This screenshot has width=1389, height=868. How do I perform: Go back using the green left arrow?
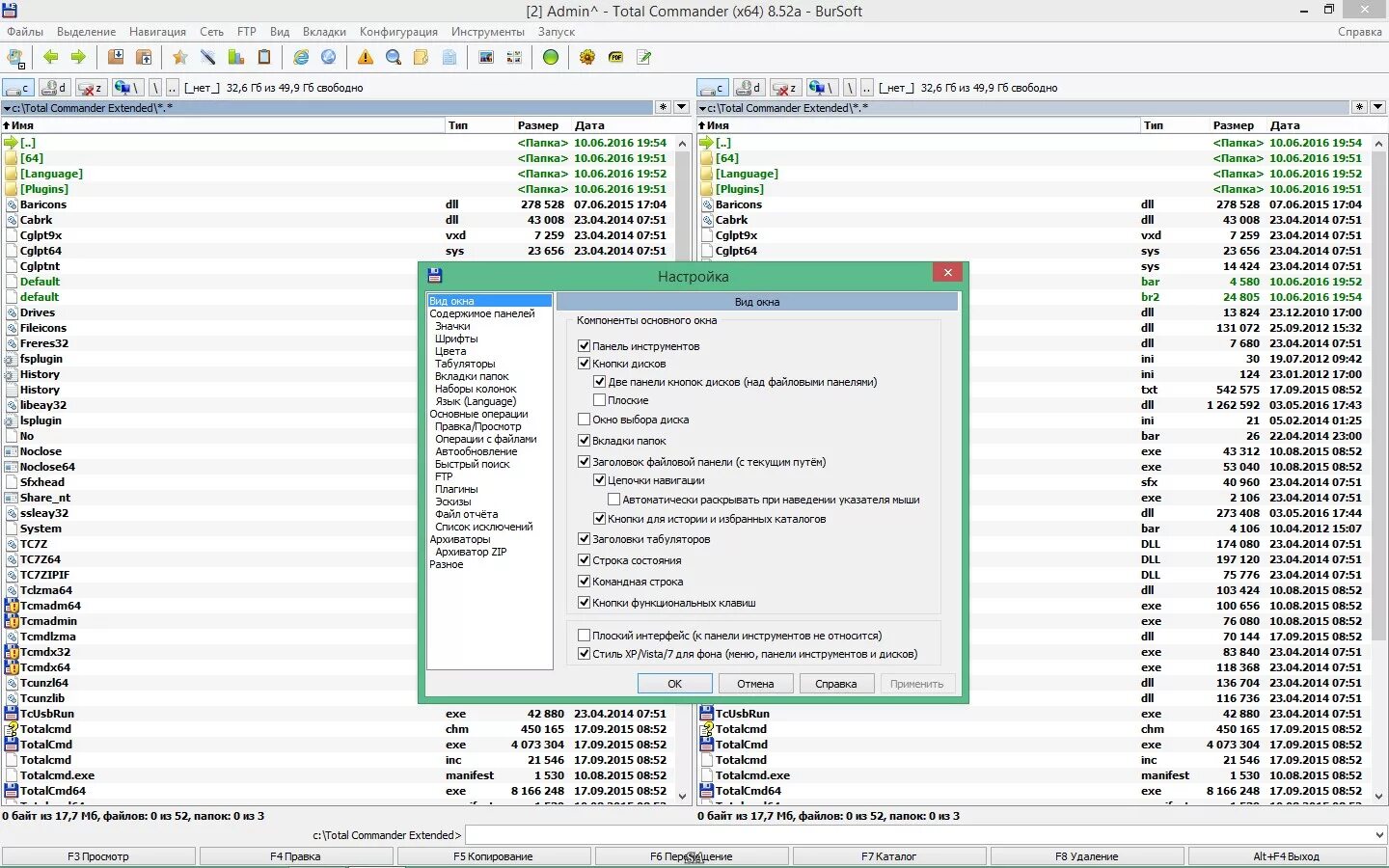pyautogui.click(x=51, y=57)
